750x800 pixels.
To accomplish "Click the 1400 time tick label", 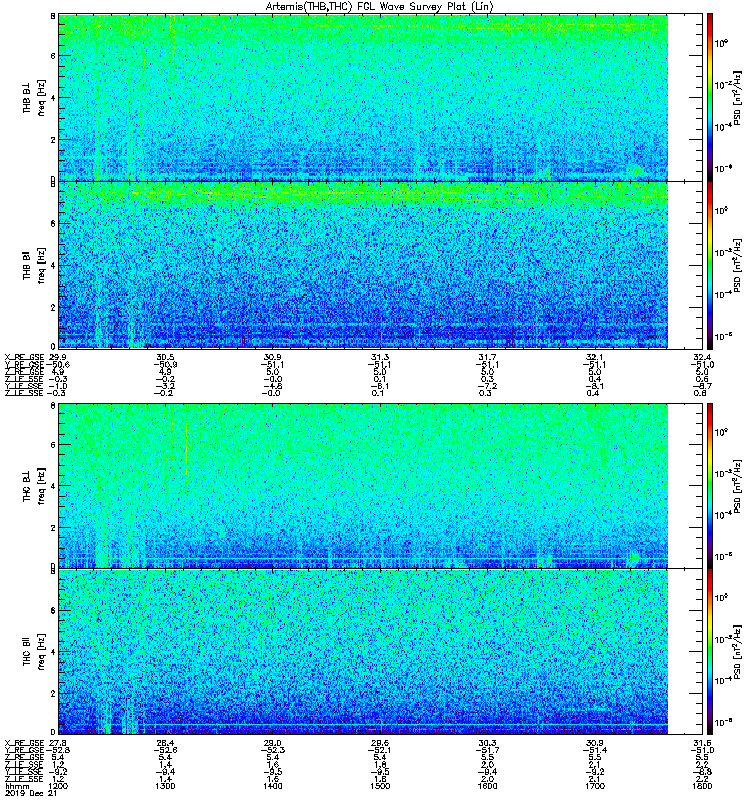I will click(x=272, y=786).
